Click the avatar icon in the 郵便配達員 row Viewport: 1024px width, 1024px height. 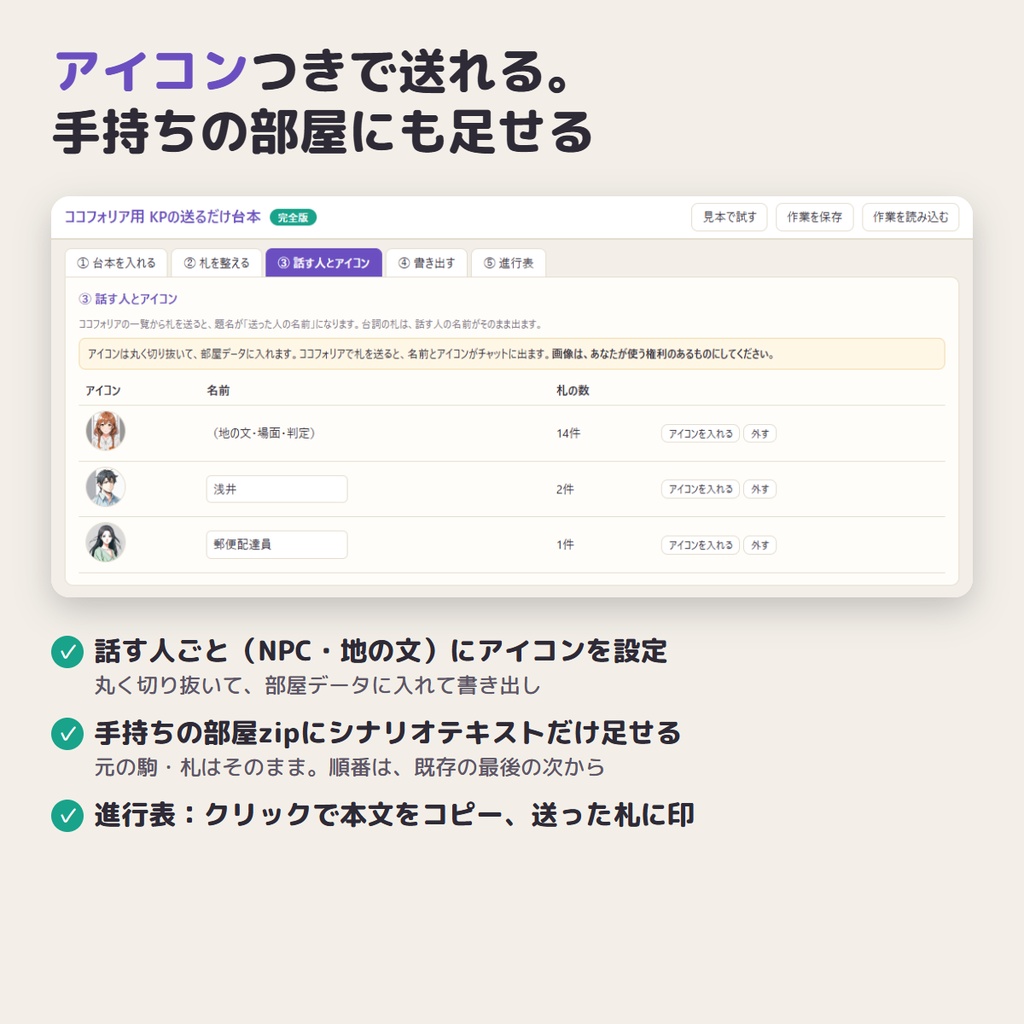[105, 543]
